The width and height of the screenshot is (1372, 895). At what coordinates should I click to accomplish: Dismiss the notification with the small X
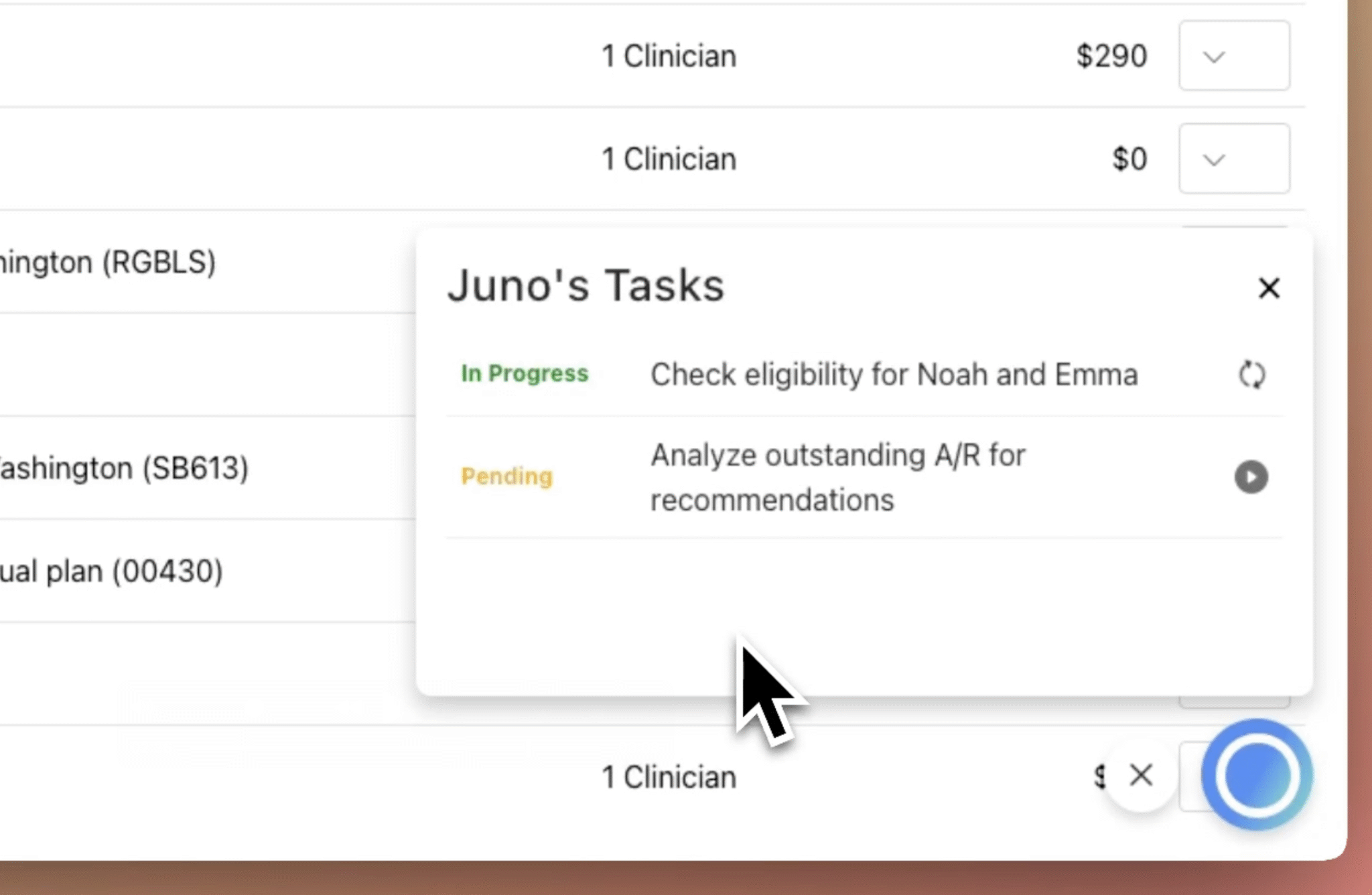pos(1141,775)
